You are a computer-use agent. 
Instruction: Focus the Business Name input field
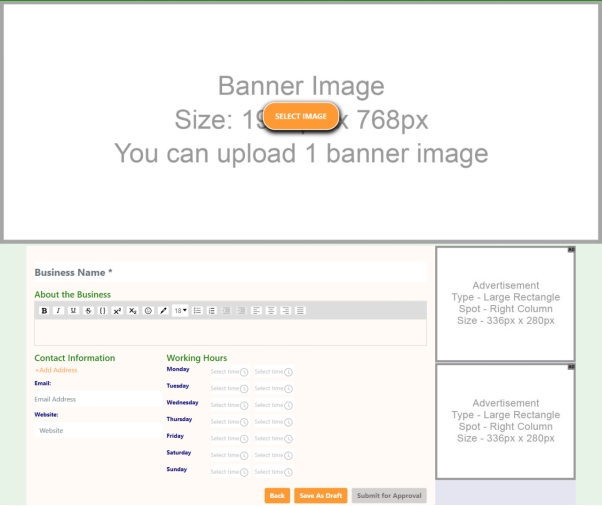point(230,272)
